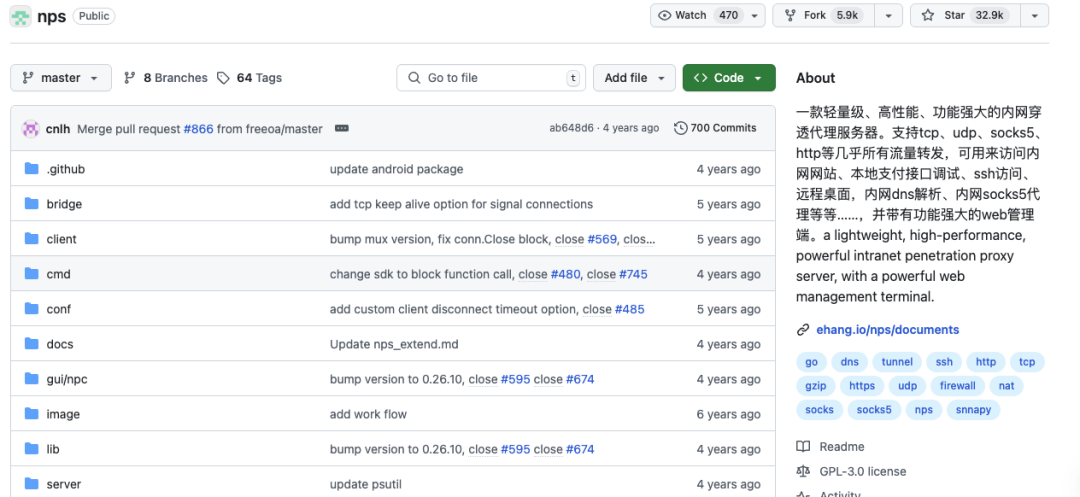Click the docs folder icon

pos(31,344)
